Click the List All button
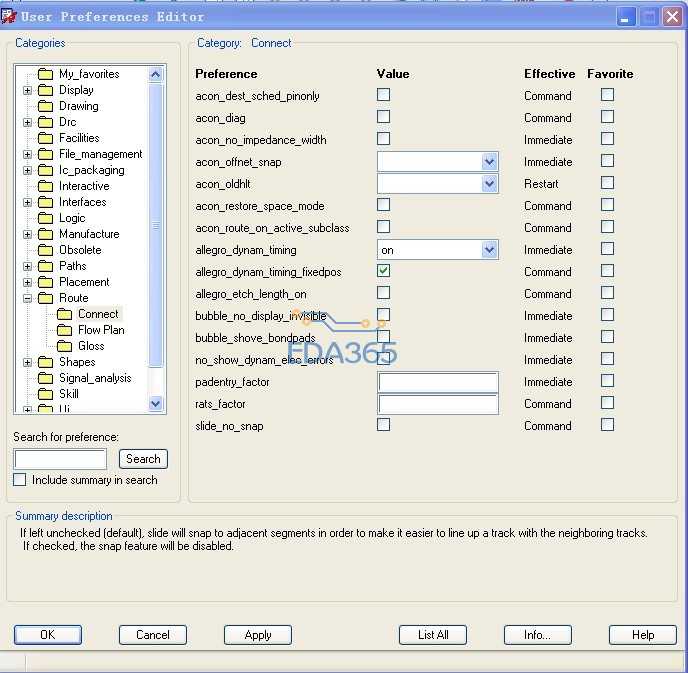Image resolution: width=688 pixels, height=673 pixels. click(x=433, y=635)
